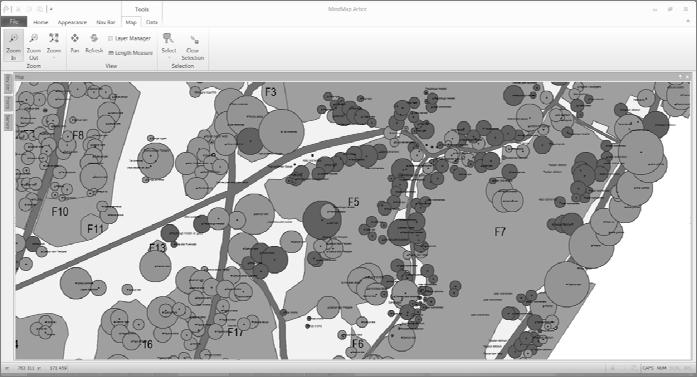The height and width of the screenshot is (377, 697).
Task: Click the app icon in title bar
Action: click(6, 9)
